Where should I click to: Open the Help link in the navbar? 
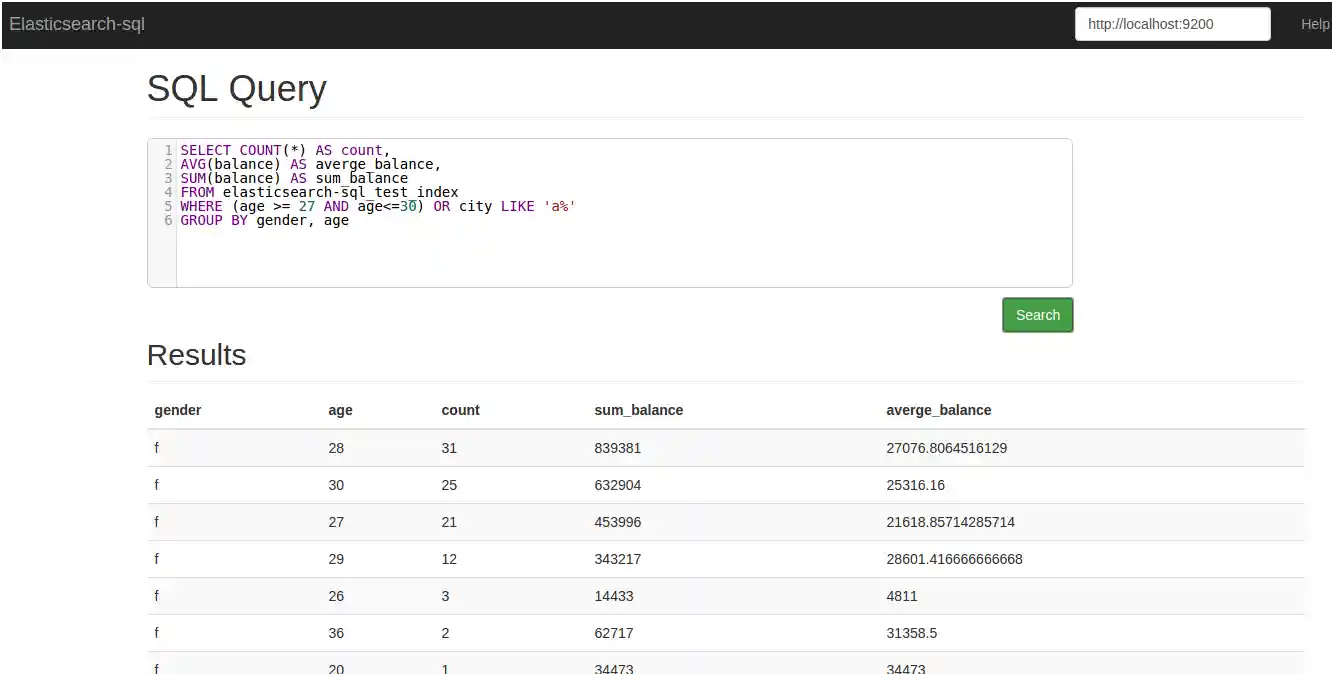1315,23
